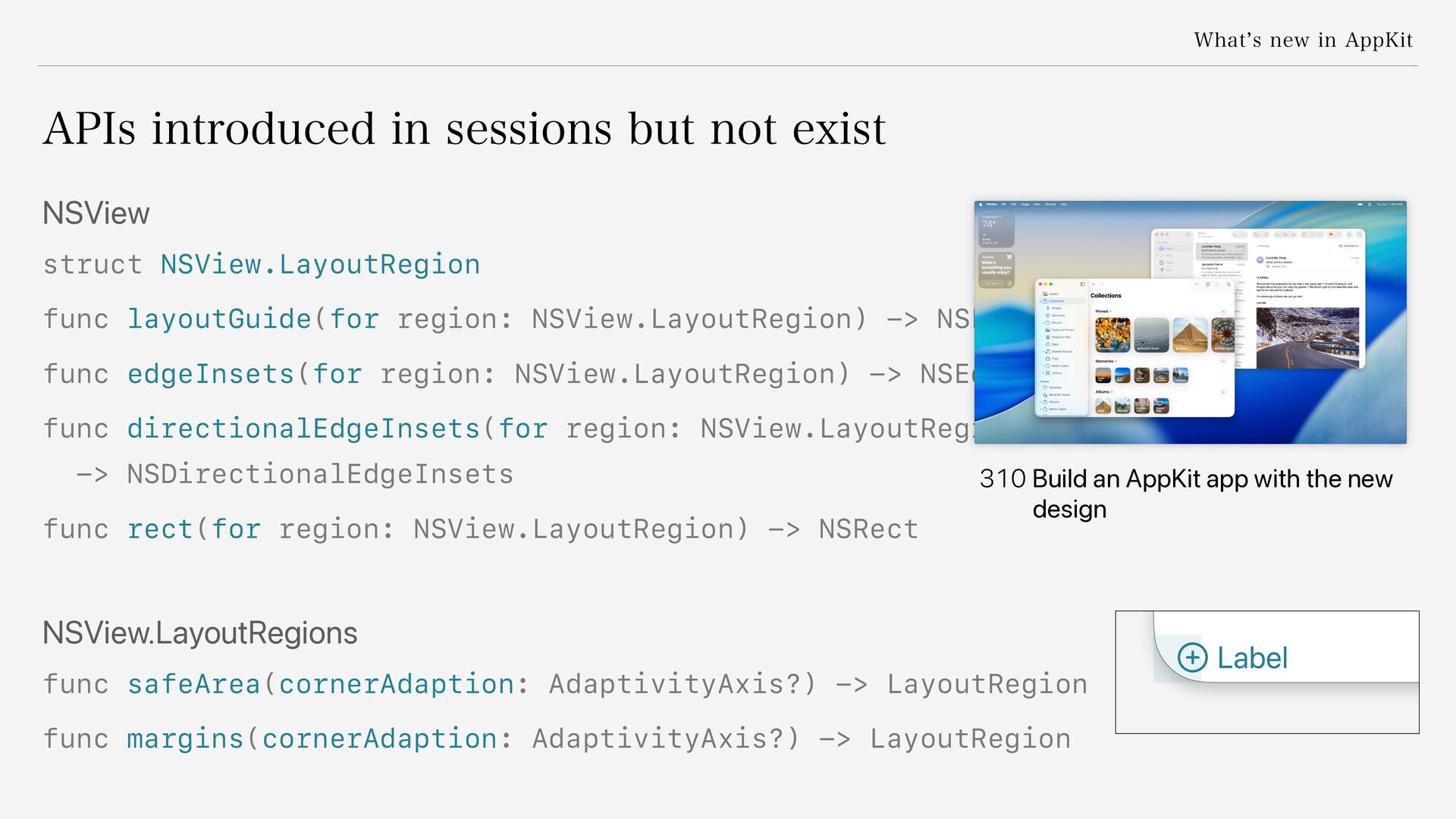1456x819 pixels.
Task: Select the layoutGuide function name
Action: pyautogui.click(x=219, y=319)
